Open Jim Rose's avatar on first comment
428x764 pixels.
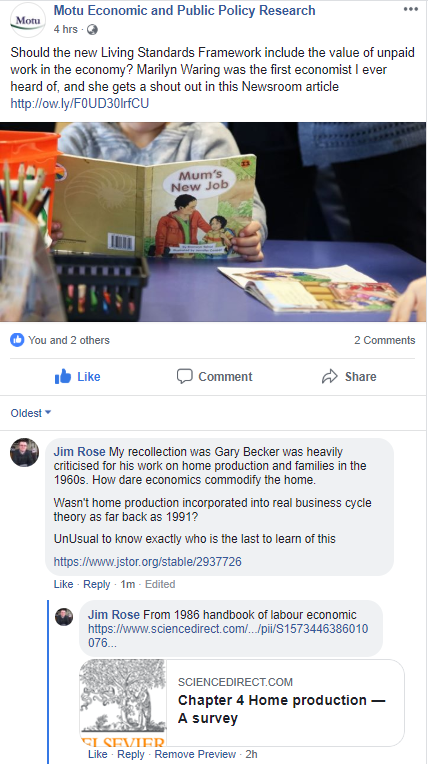tap(24, 452)
